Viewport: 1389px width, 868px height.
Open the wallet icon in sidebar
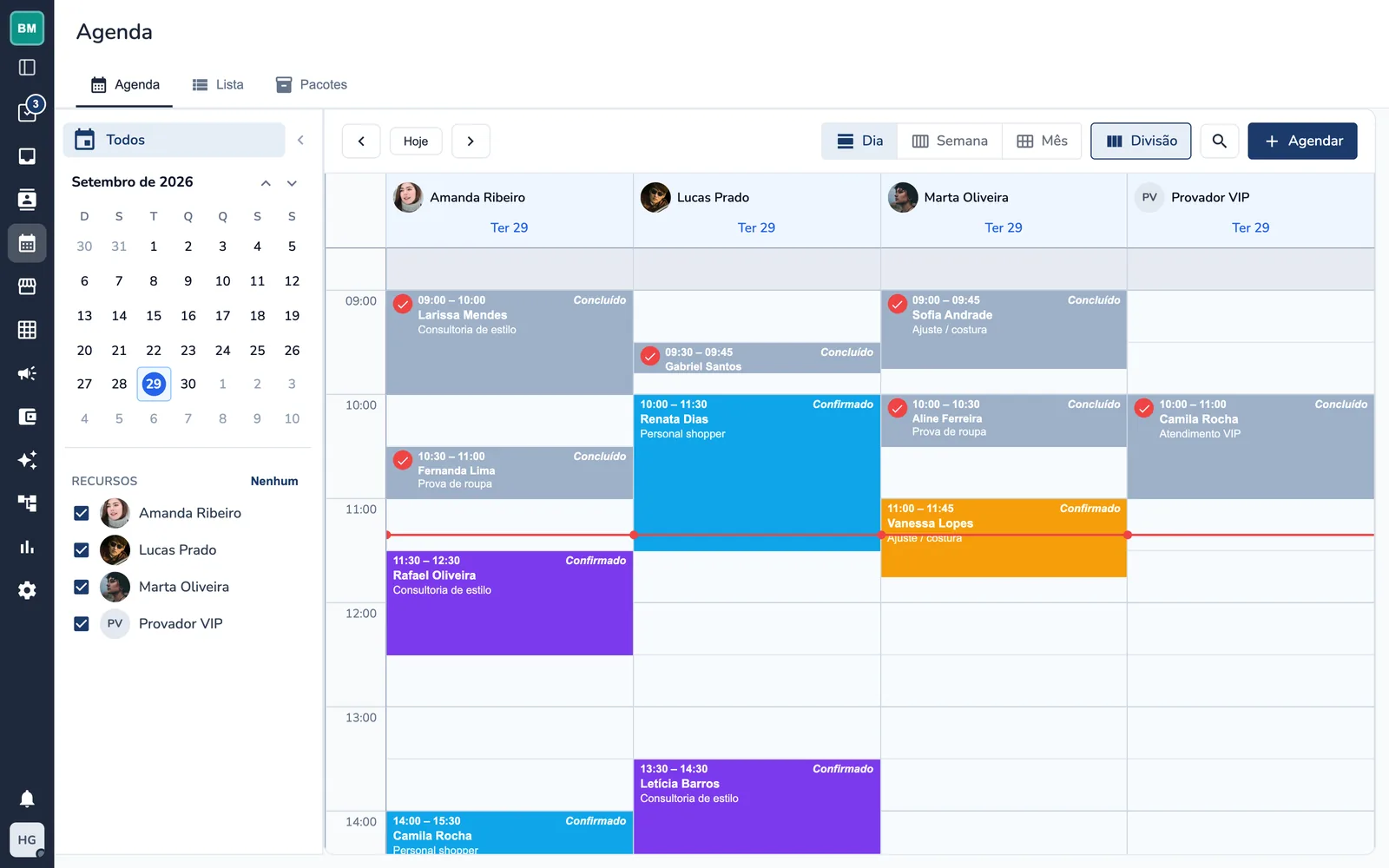[x=27, y=417]
